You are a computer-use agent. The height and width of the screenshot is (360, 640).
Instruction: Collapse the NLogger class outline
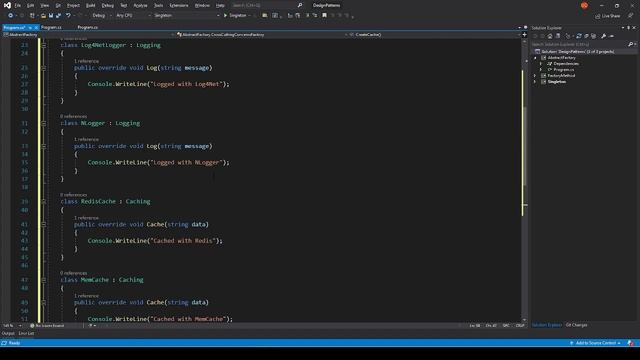coord(44,123)
